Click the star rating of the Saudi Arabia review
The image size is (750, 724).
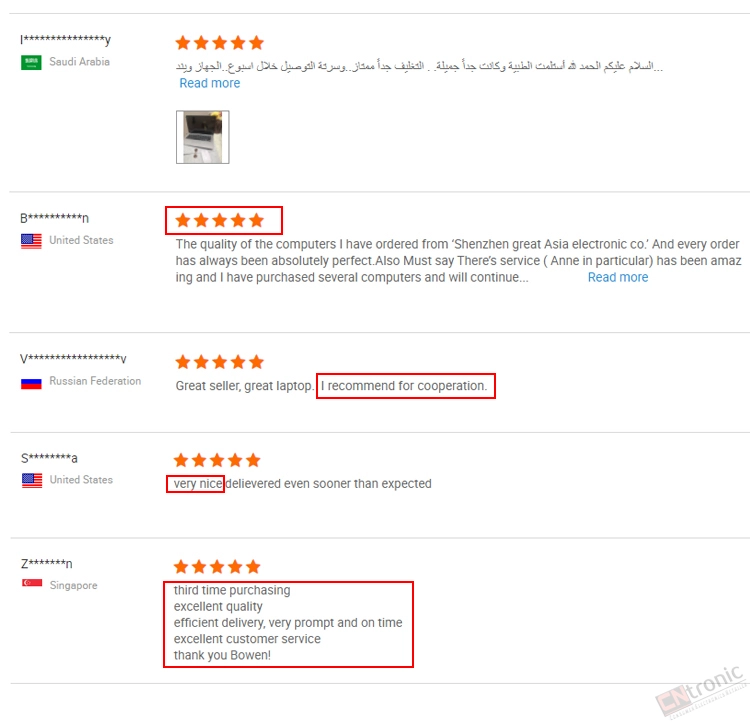220,43
